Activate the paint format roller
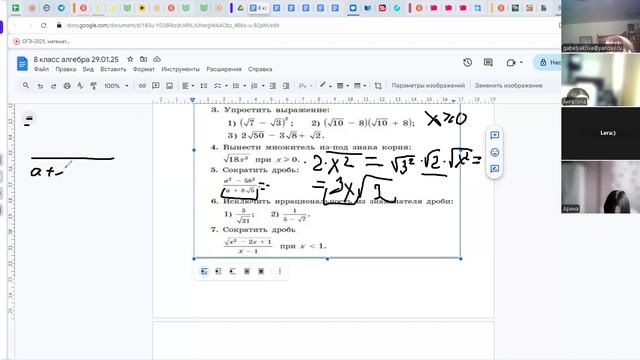 coord(93,86)
